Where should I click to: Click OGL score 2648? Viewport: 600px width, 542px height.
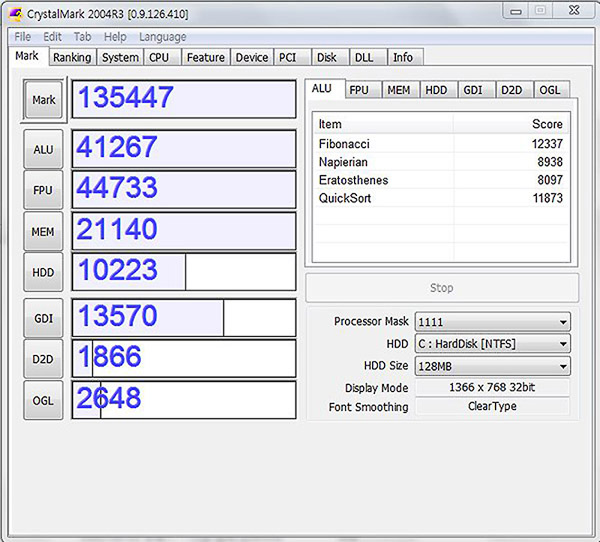click(184, 400)
